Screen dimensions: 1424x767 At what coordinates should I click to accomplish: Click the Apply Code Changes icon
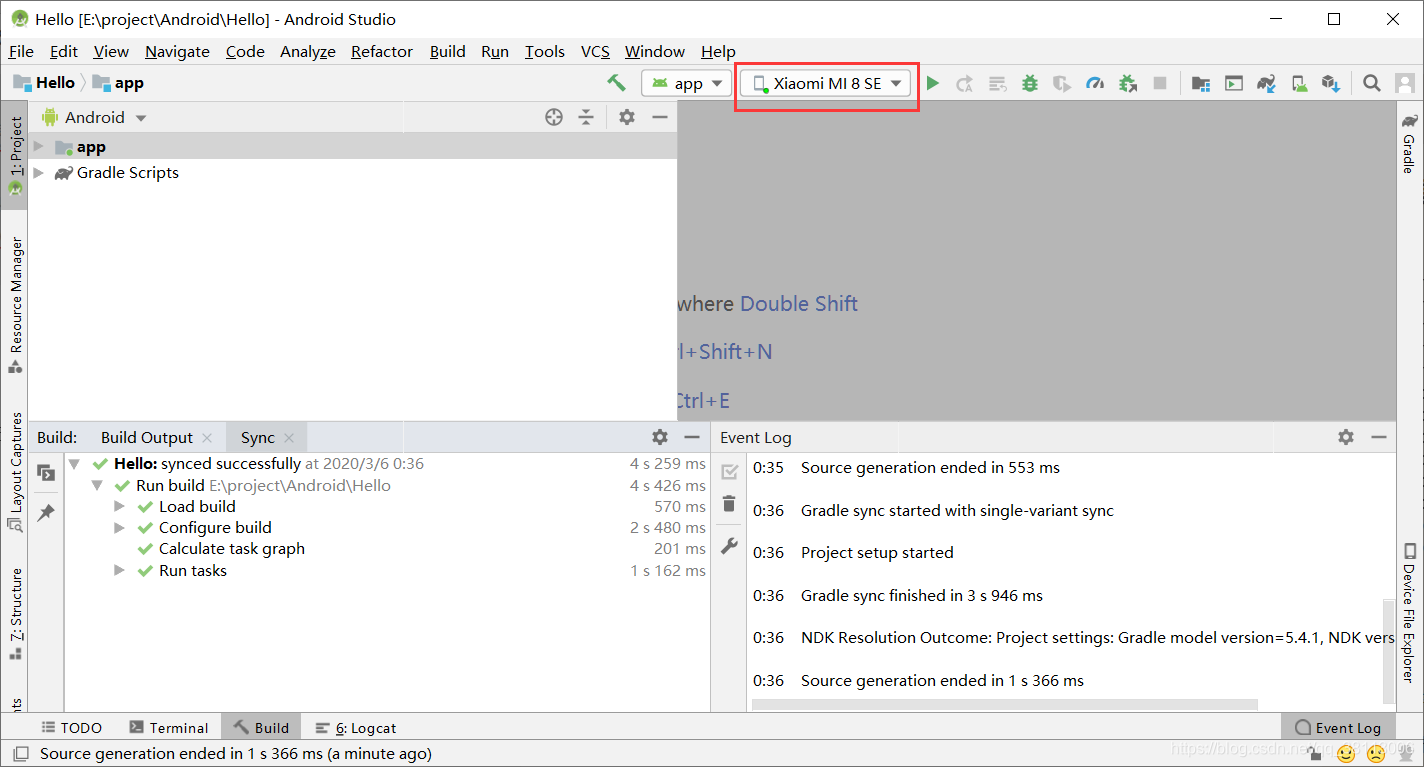point(997,83)
